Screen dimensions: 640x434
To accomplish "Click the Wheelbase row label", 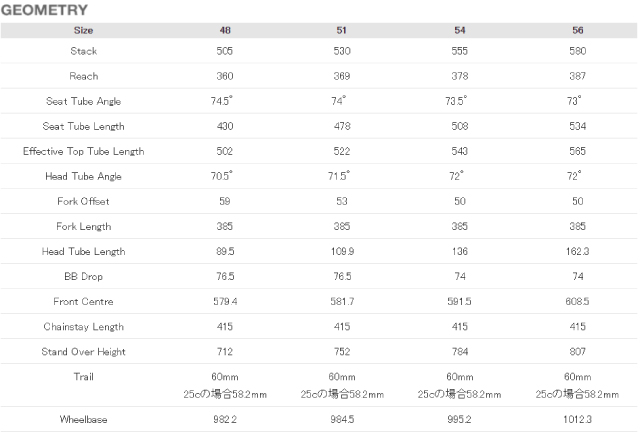I will click(84, 419).
